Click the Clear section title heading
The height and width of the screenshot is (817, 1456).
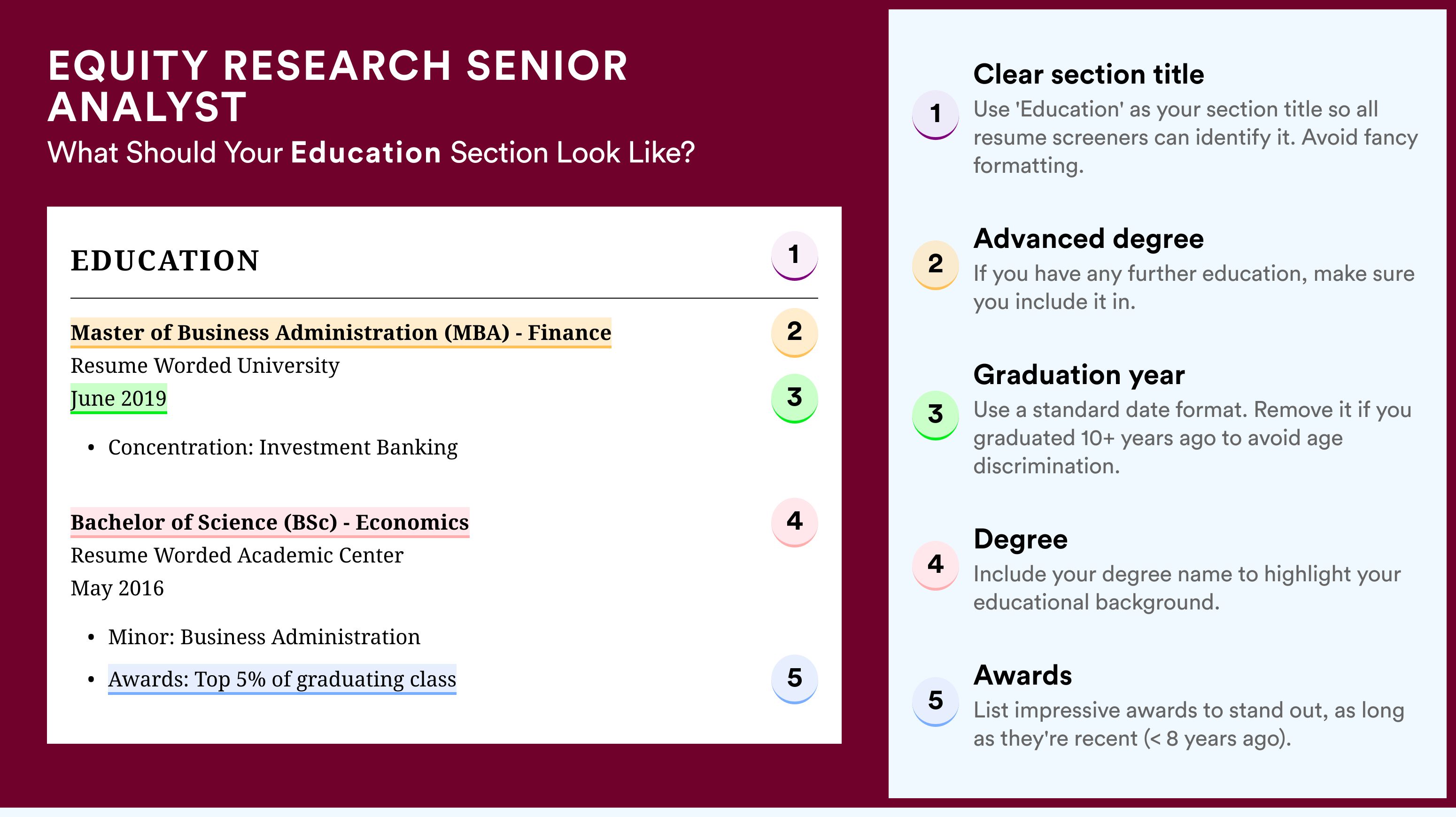point(1089,74)
